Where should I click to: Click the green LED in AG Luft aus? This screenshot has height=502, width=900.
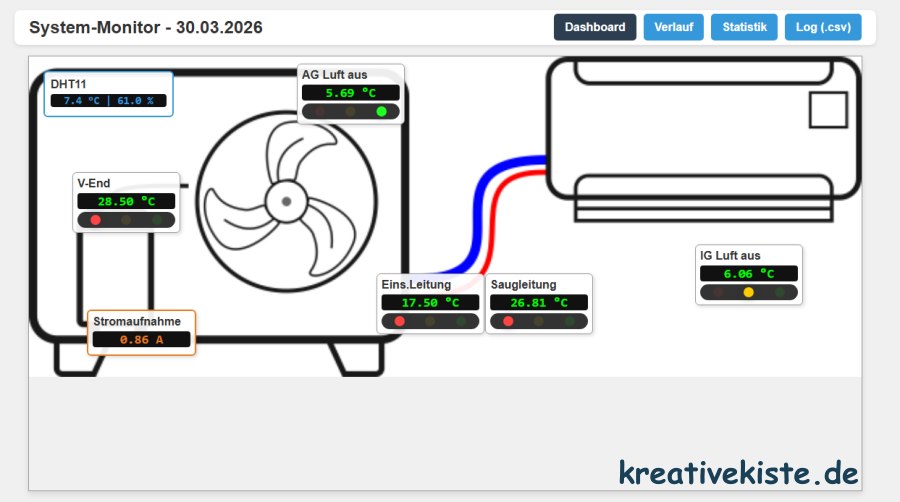point(381,112)
